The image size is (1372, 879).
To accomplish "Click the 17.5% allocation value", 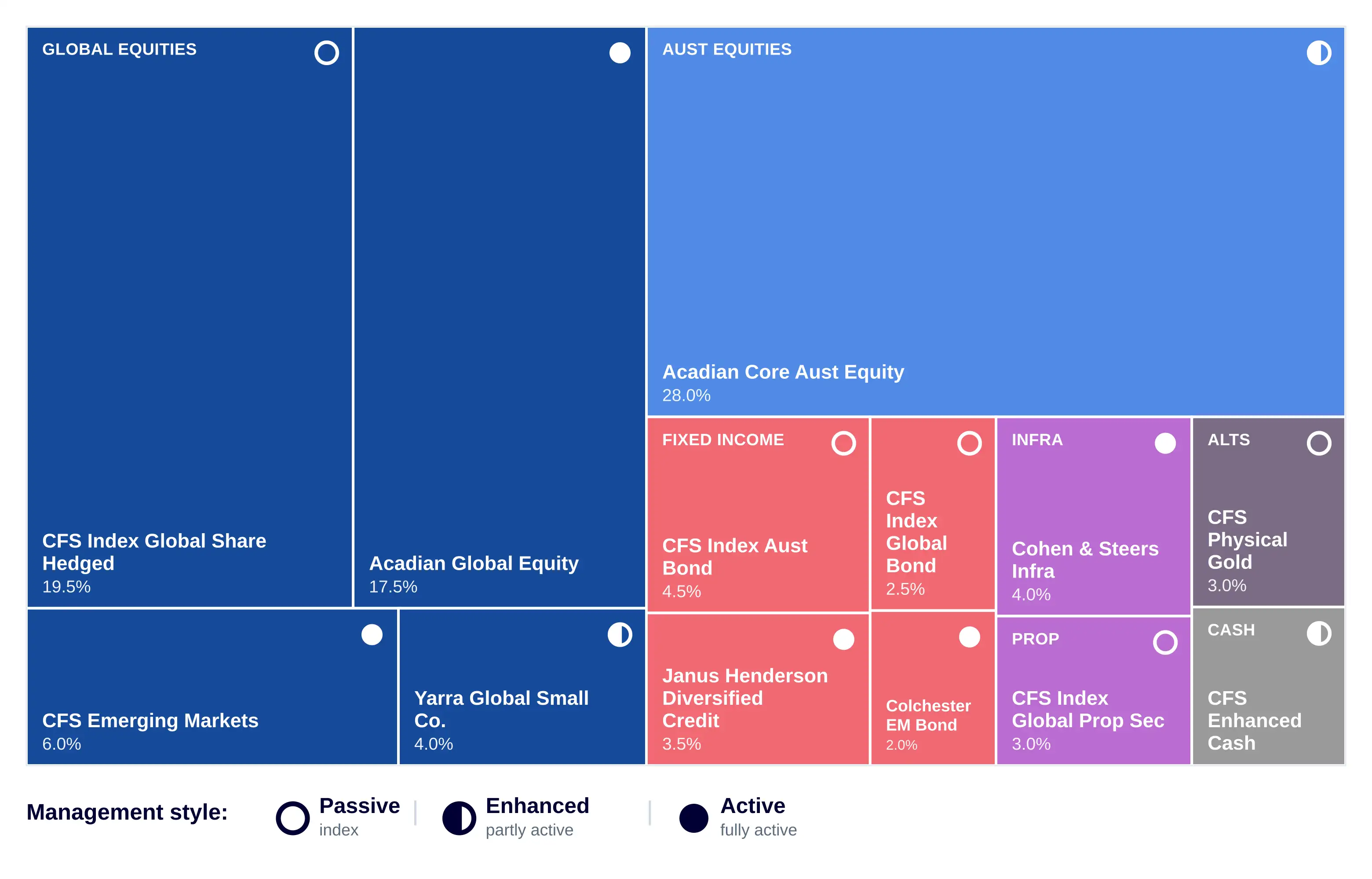I will click(x=393, y=587).
